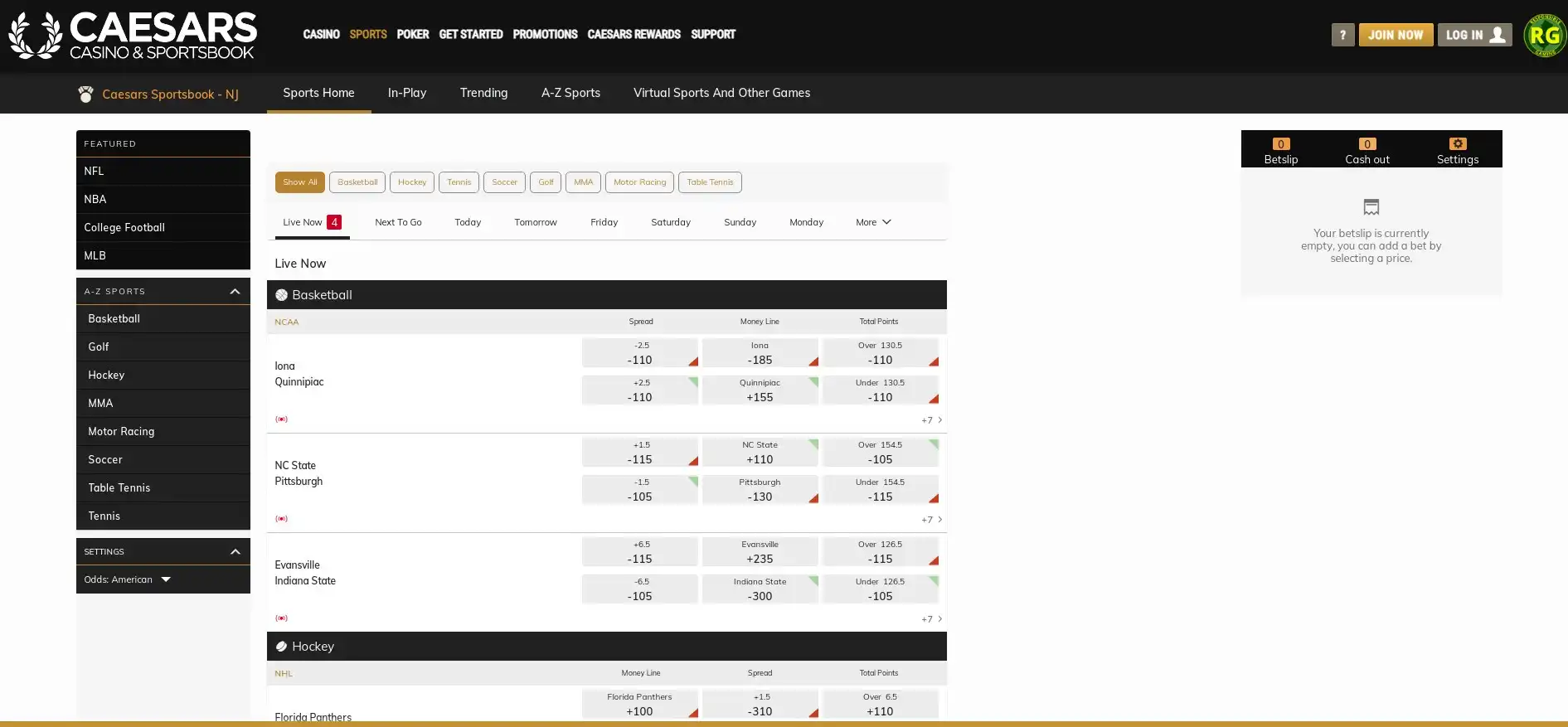Click the RG responsible gaming badge
This screenshot has width=1568, height=727.
[1544, 36]
